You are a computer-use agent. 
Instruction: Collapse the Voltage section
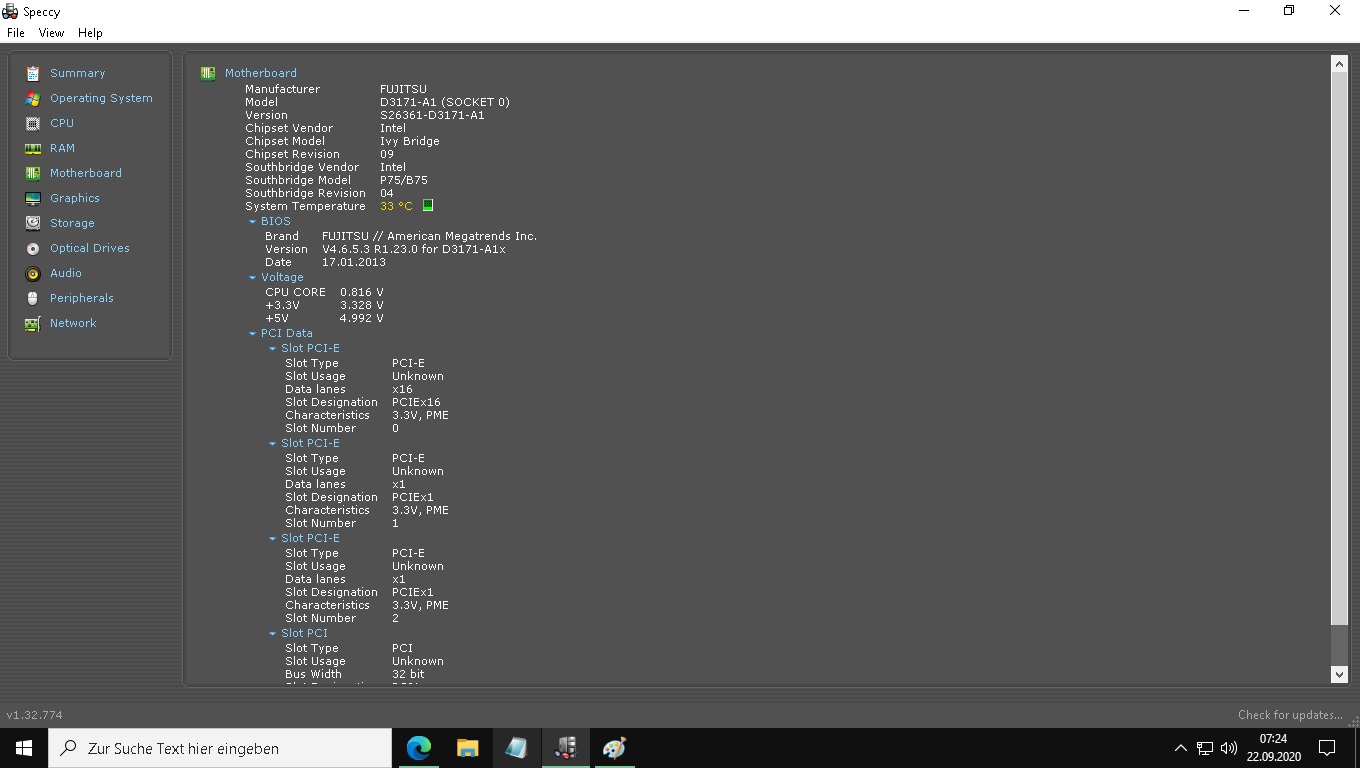[x=253, y=278]
